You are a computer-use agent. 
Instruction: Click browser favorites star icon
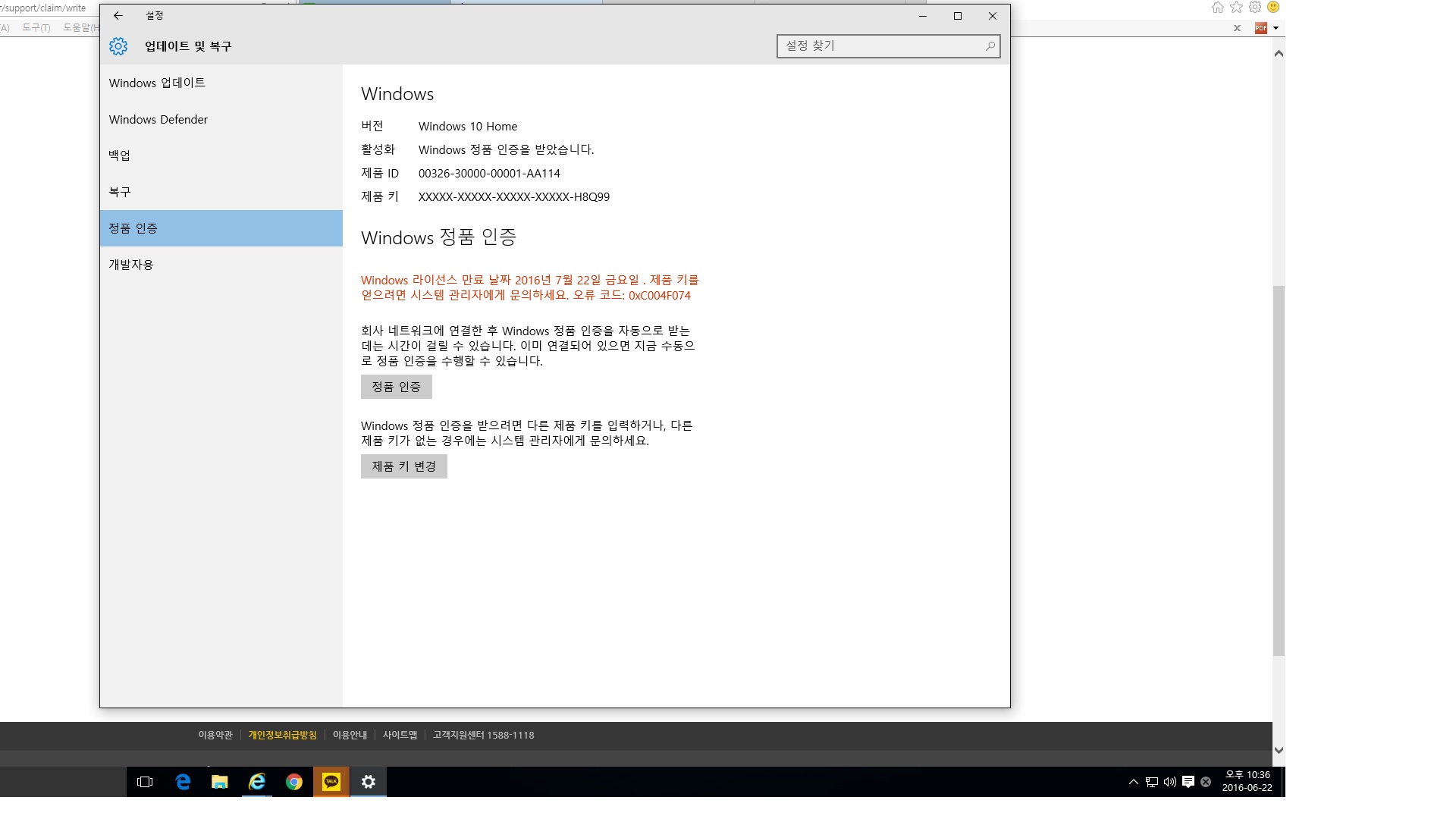click(1237, 8)
